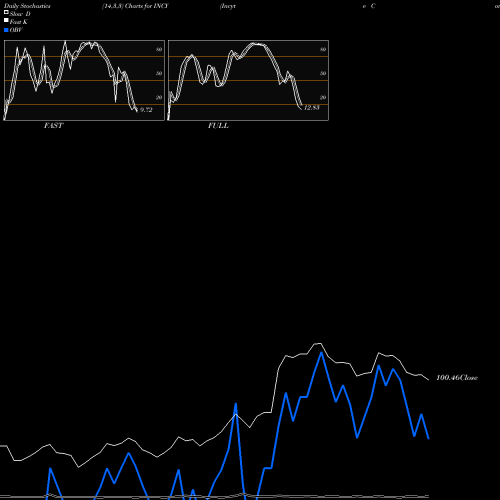Click the Fast K legend swatch
This screenshot has width=500, height=500.
coord(6,21)
